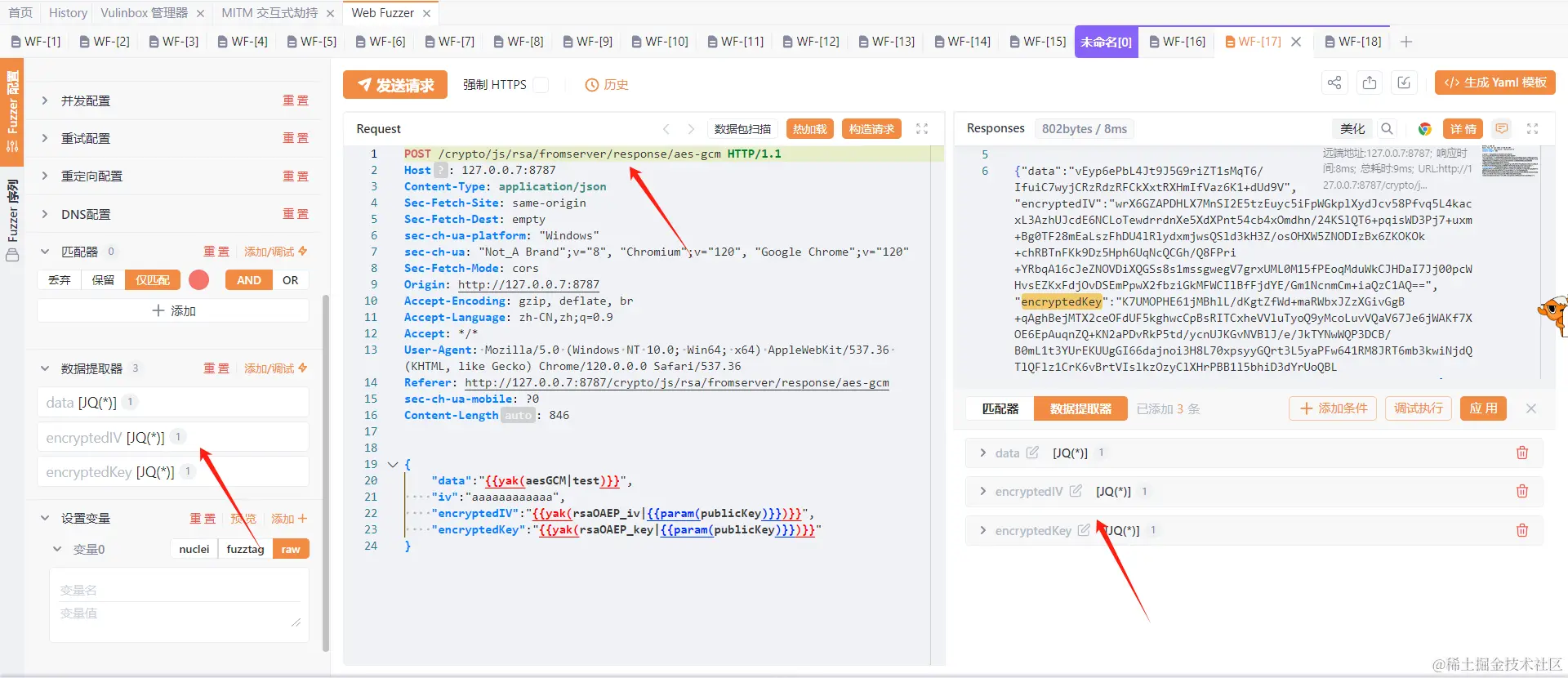Collapse the 数据提取器 section

point(45,368)
